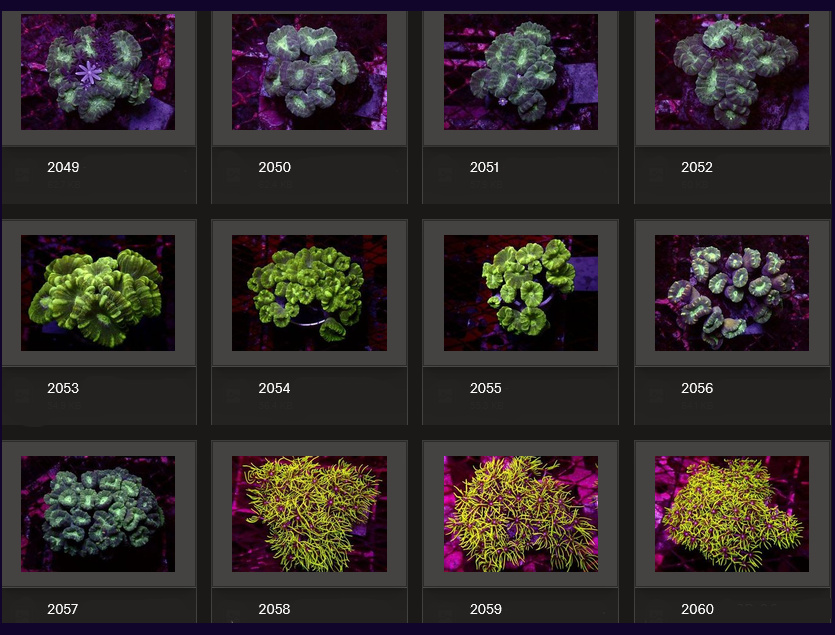The width and height of the screenshot is (835, 635).
Task: Open the thumbnail of image 2052
Action: [732, 72]
